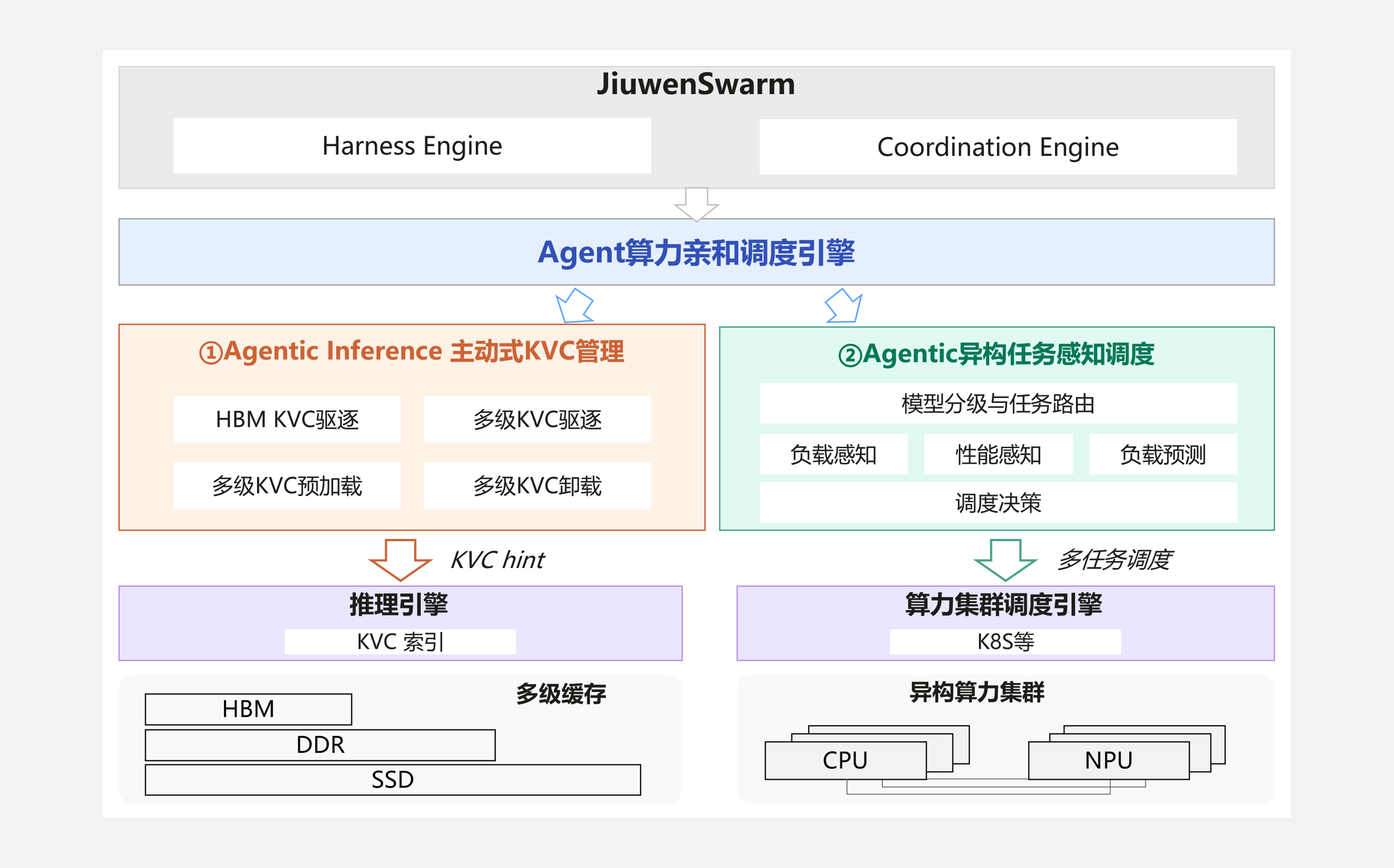This screenshot has width=1394, height=868.
Task: Select the 性能感知 box
Action: click(999, 454)
